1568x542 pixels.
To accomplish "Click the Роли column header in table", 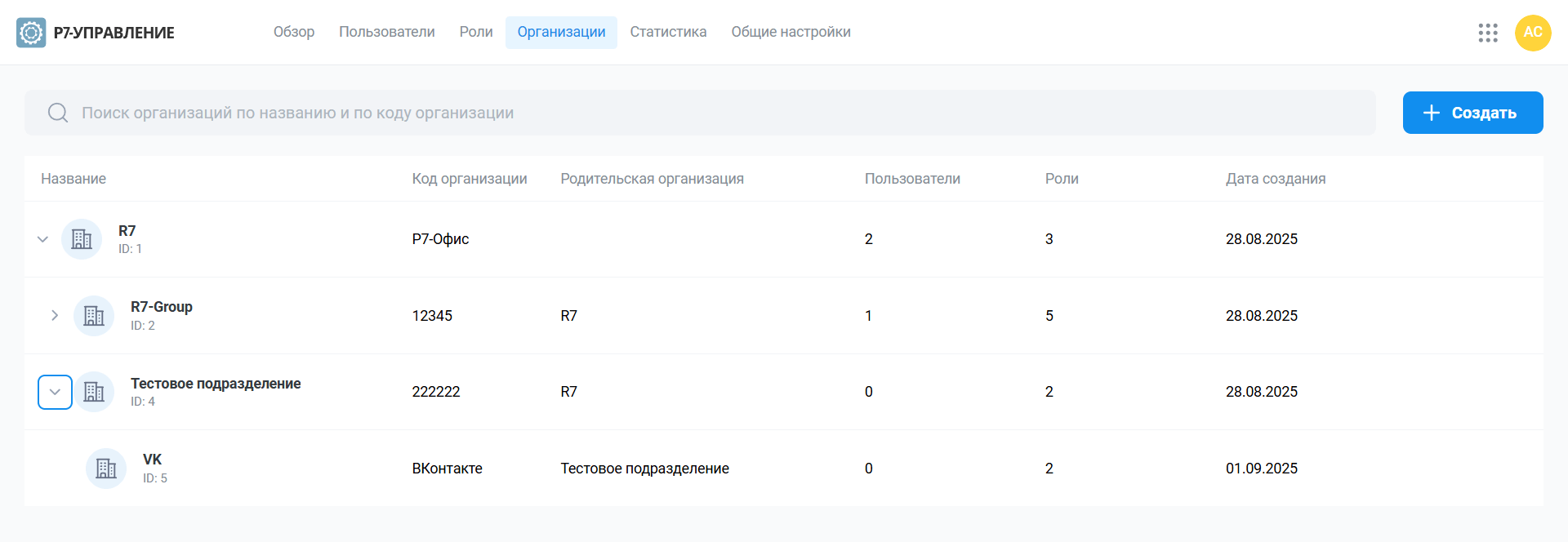I will pyautogui.click(x=1062, y=179).
